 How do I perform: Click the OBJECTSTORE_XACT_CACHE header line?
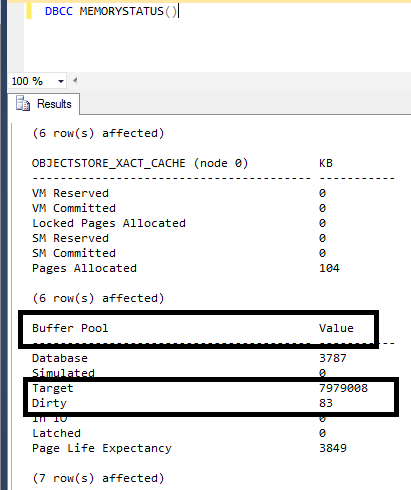pos(140,163)
